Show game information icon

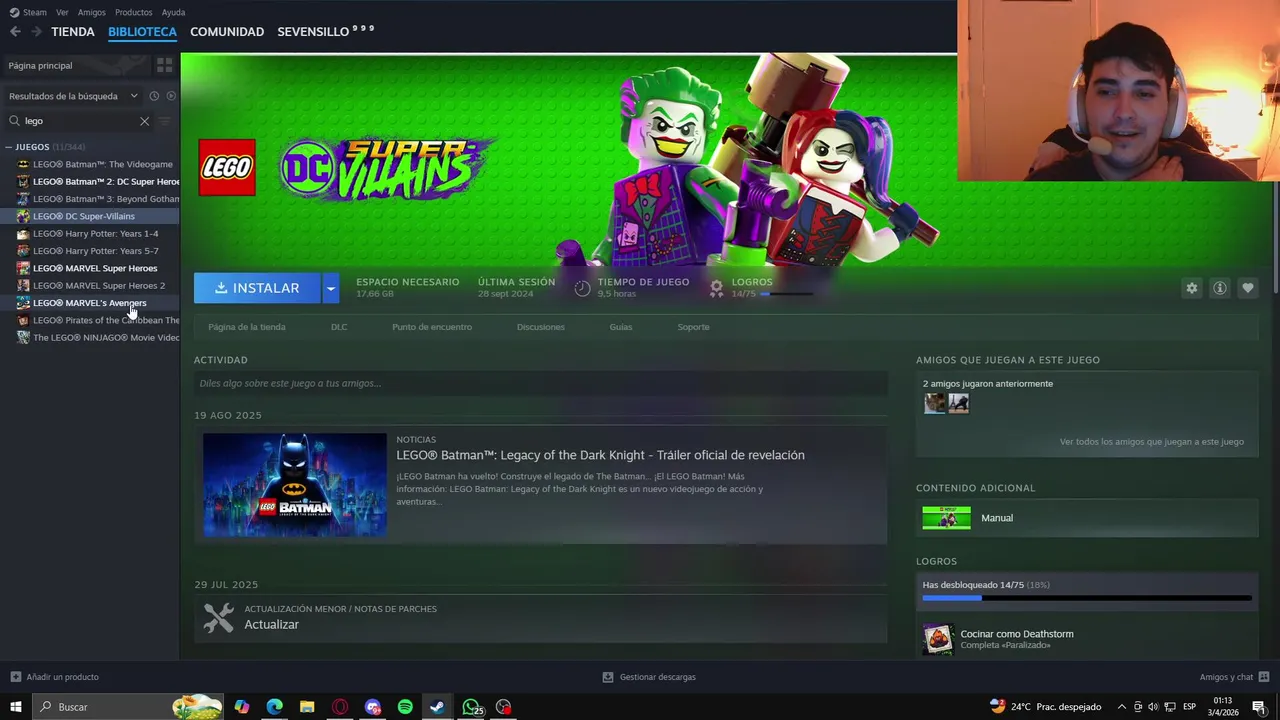tap(1220, 288)
